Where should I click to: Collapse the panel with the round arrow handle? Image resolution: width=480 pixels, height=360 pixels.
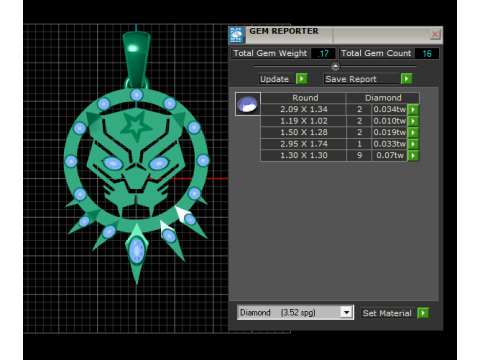(335, 66)
